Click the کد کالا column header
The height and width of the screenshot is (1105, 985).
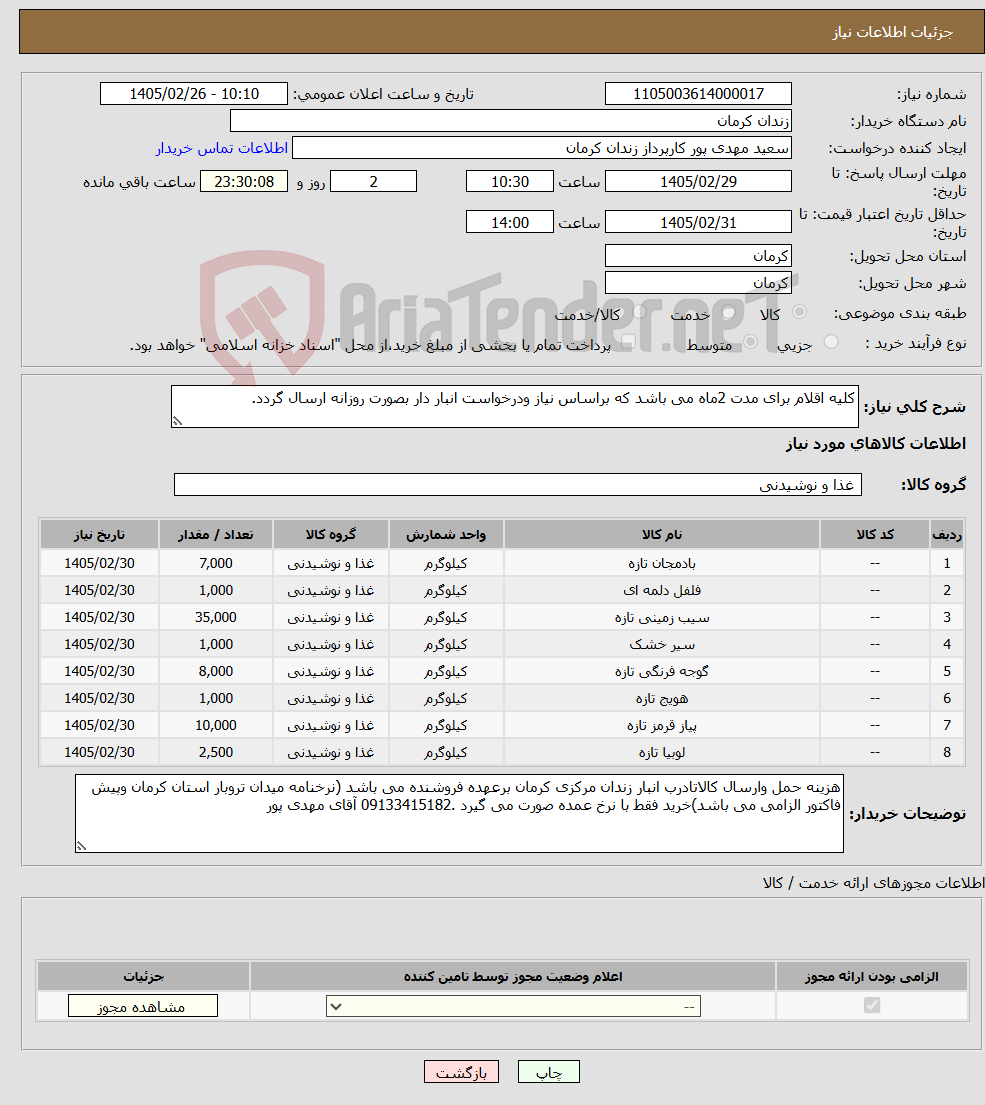[x=874, y=535]
